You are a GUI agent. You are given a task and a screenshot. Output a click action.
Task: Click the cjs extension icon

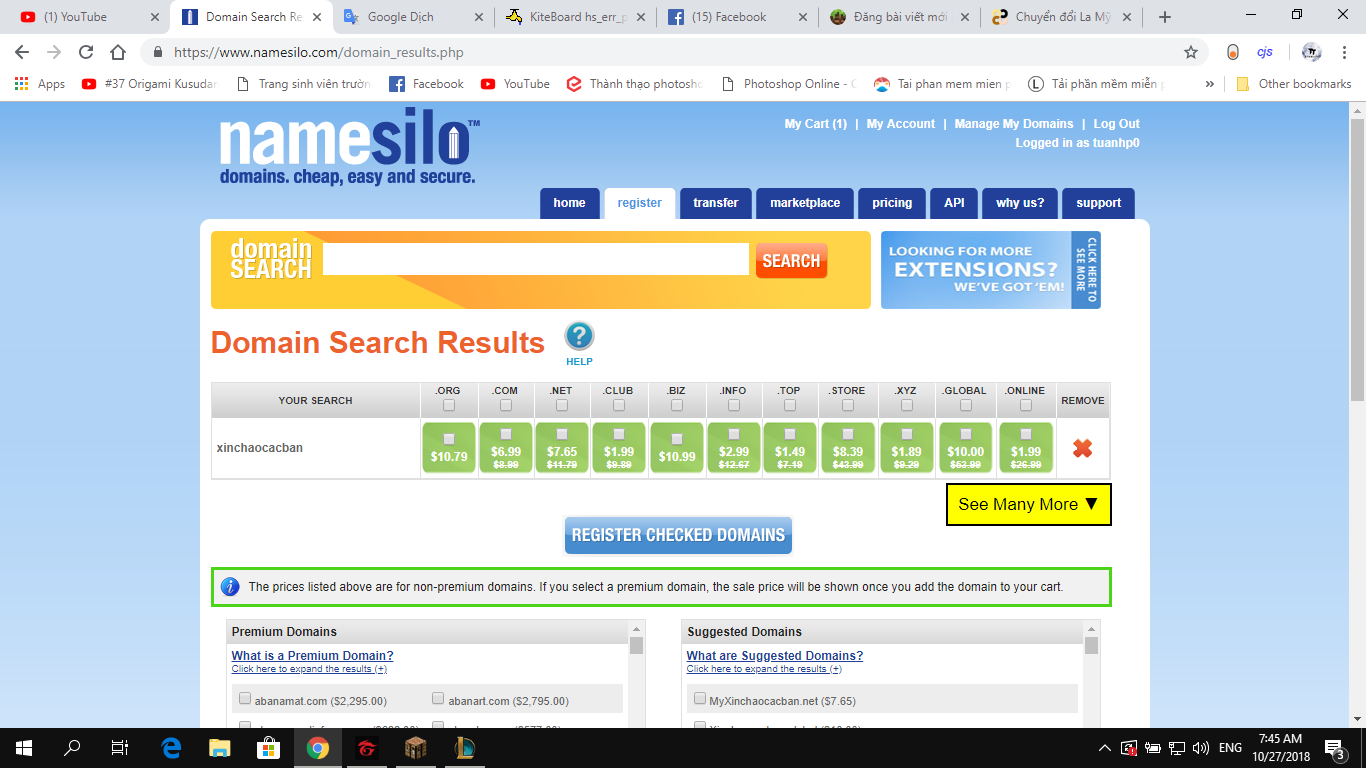(x=1265, y=52)
